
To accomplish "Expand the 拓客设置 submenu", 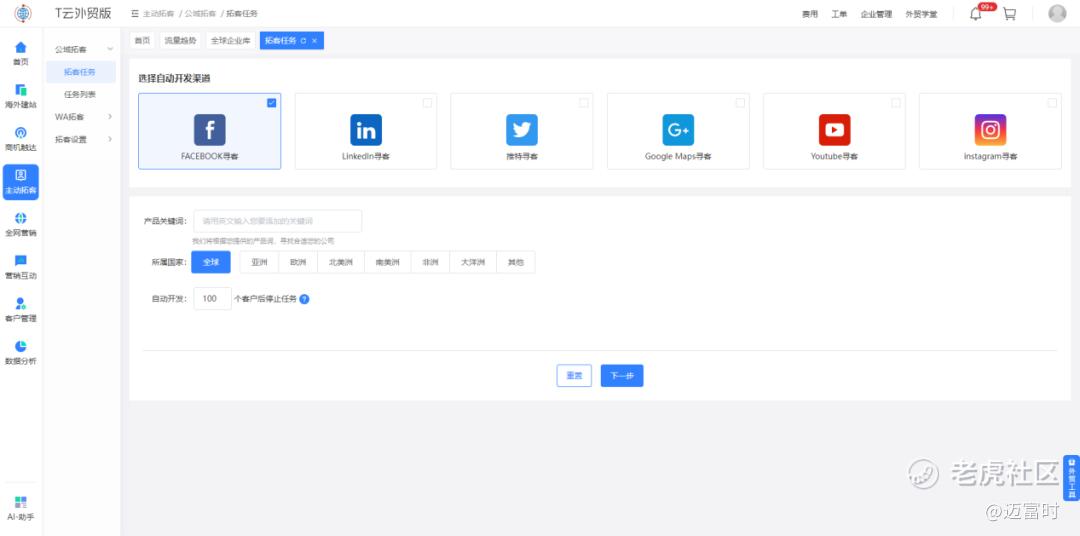I will (110, 139).
